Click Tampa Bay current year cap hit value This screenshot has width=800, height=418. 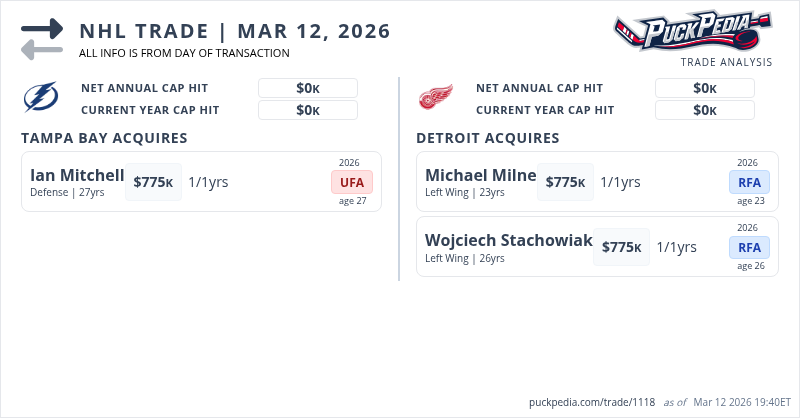308,110
